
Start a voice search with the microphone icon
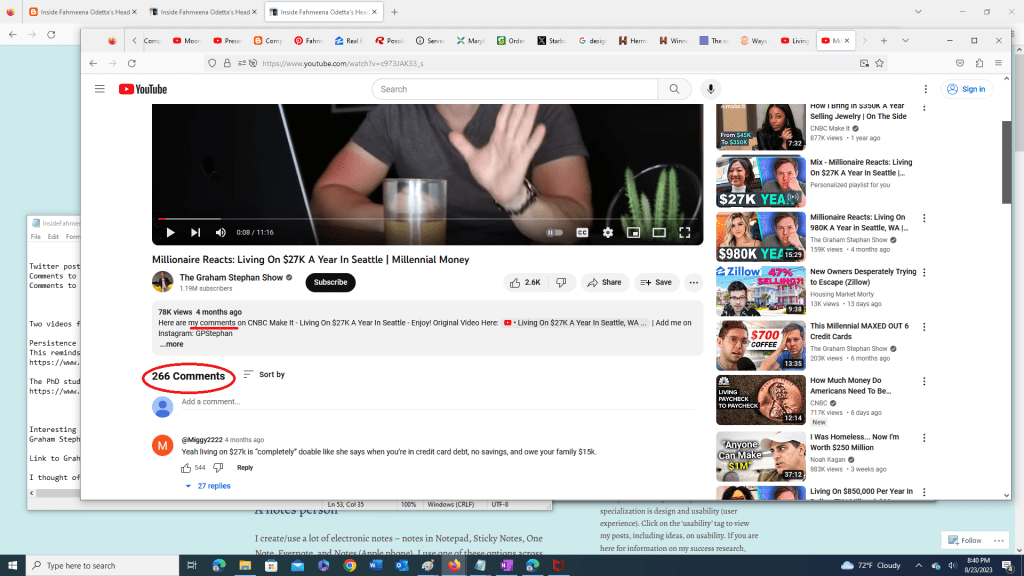710,88
